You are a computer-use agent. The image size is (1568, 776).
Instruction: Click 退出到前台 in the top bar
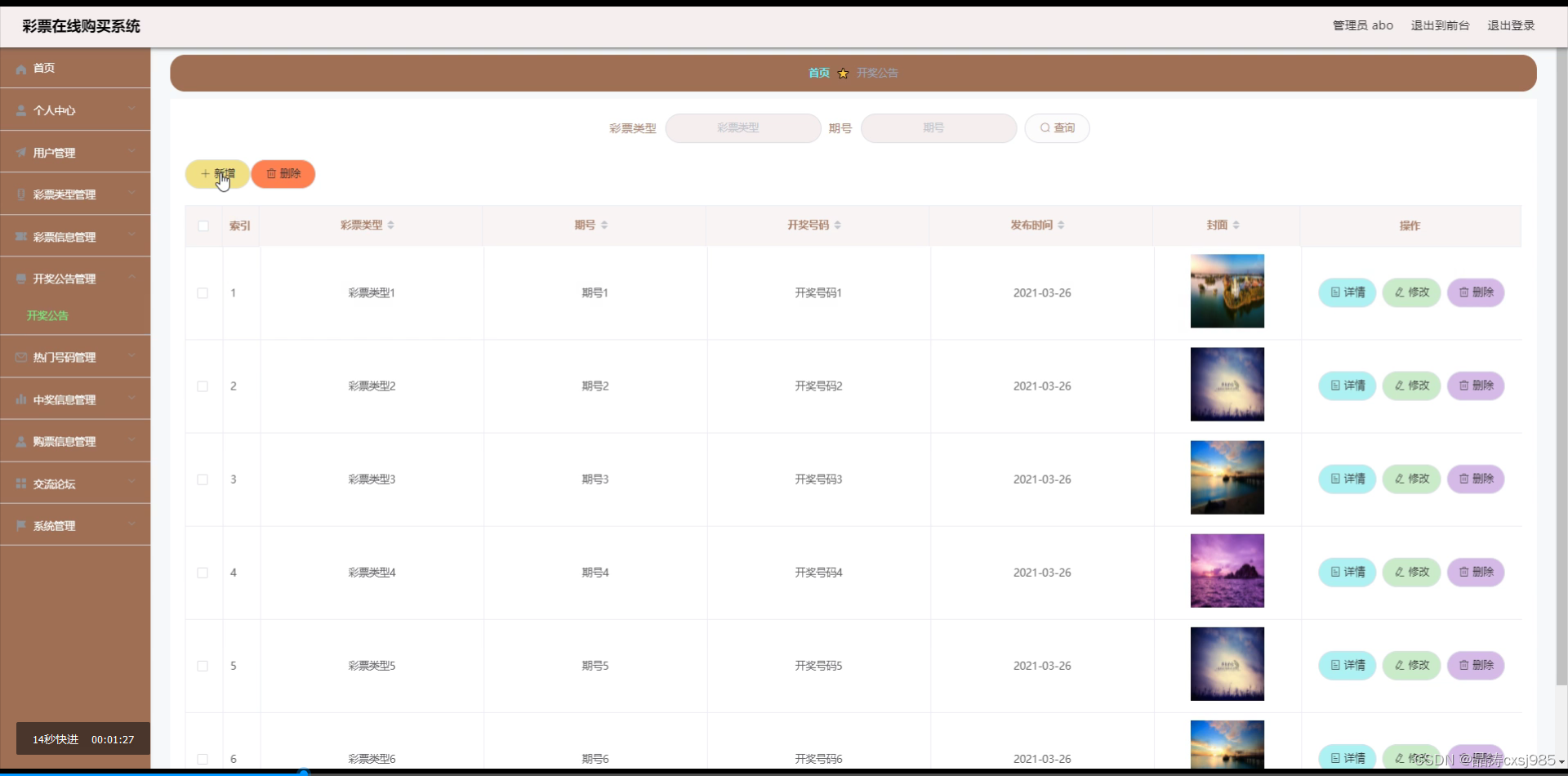point(1440,26)
